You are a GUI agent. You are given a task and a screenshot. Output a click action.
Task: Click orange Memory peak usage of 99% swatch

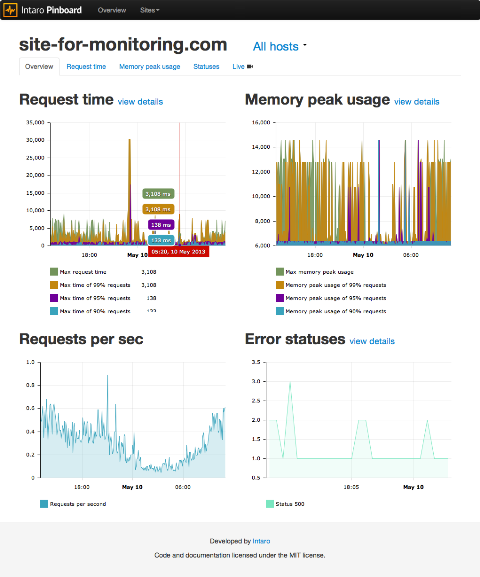[280, 285]
